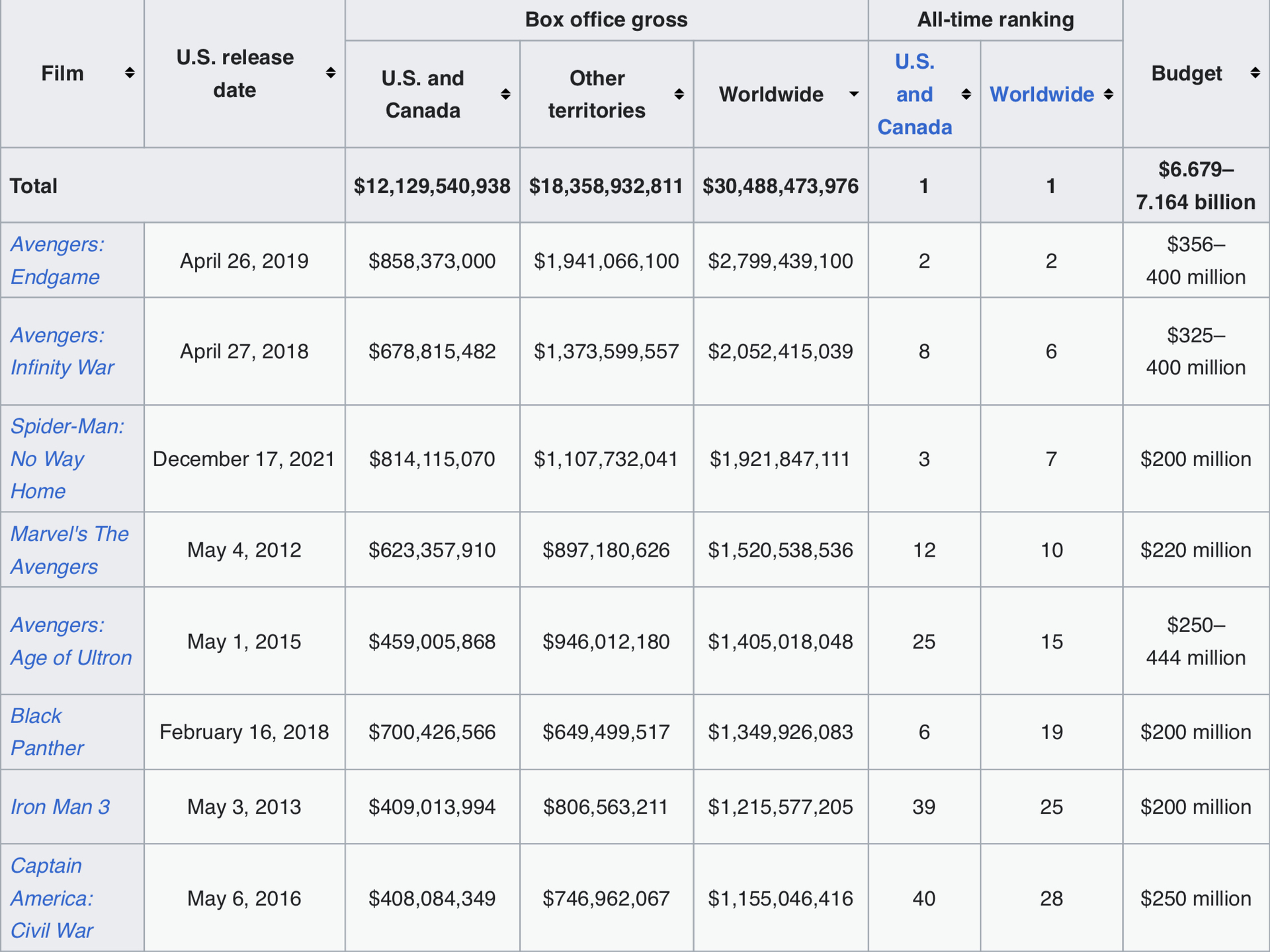Sort table by Film column arrows

point(130,73)
